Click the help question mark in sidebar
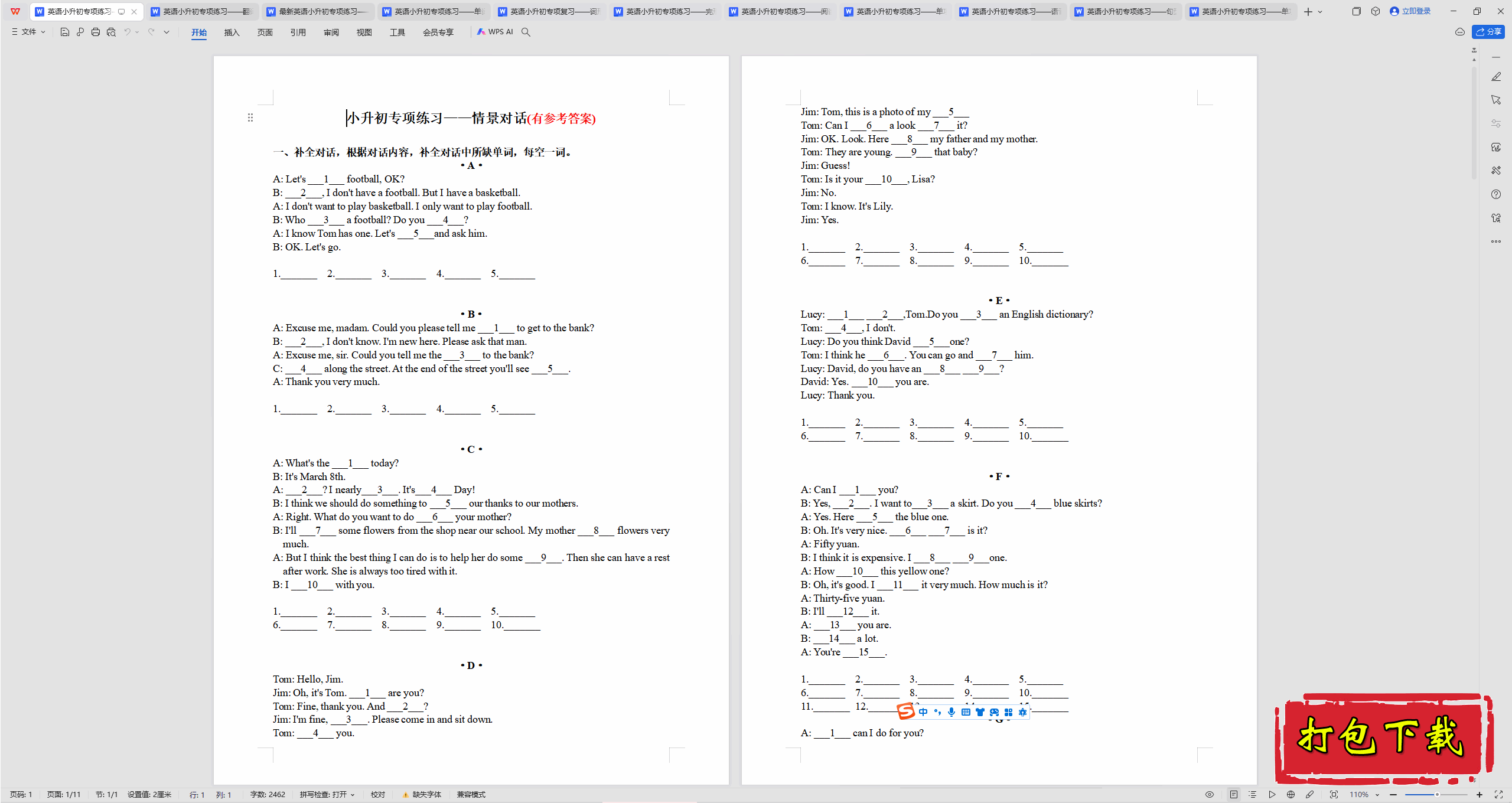Image resolution: width=1512 pixels, height=803 pixels. 1496,194
